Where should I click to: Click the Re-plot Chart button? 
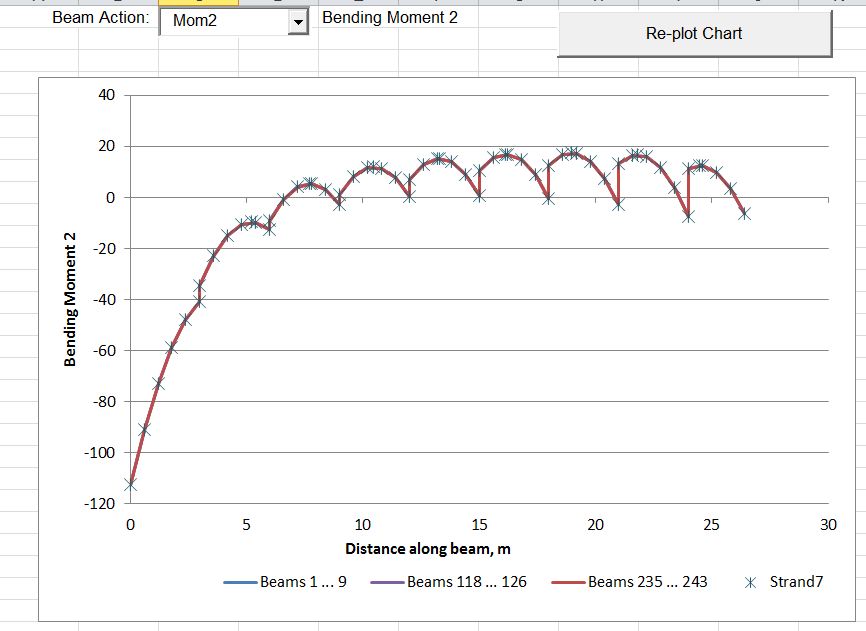[694, 34]
